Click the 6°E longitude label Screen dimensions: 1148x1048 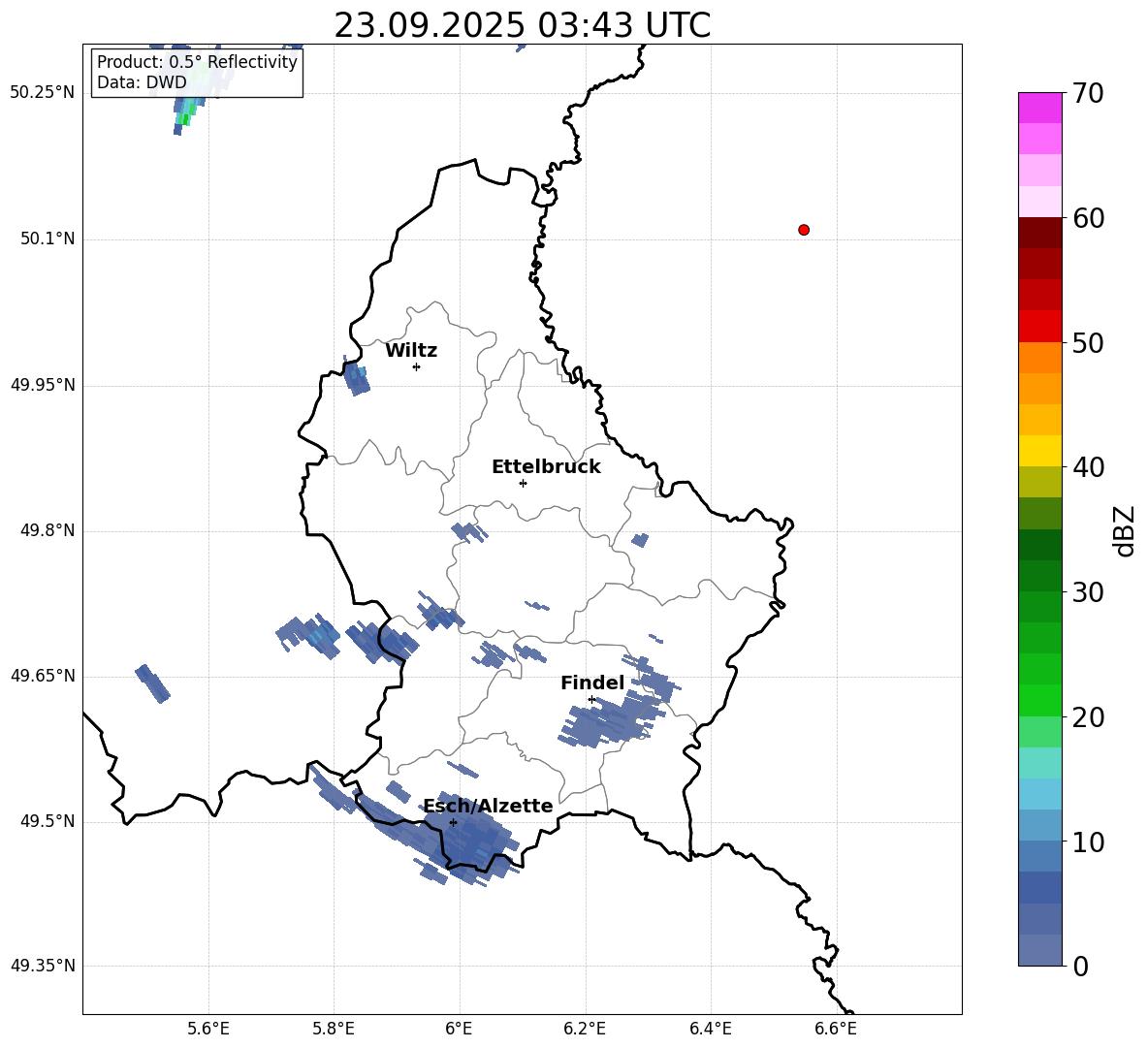(459, 1029)
